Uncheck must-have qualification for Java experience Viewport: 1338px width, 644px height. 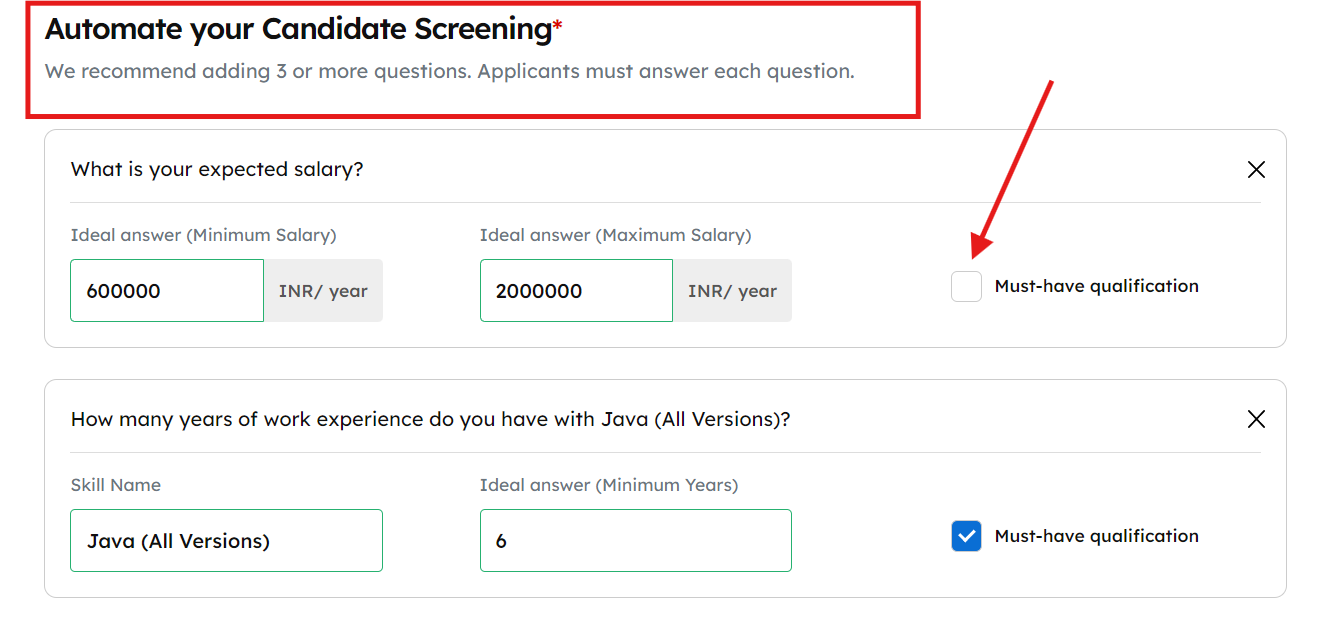[966, 536]
